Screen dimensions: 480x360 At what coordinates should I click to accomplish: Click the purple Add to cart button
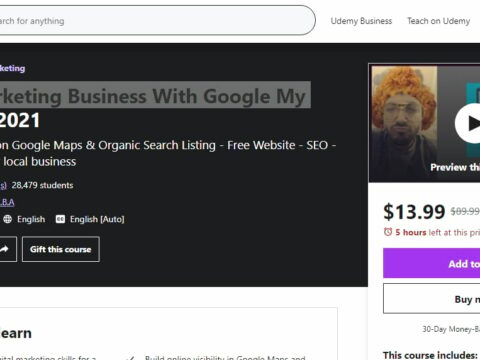tap(432, 263)
